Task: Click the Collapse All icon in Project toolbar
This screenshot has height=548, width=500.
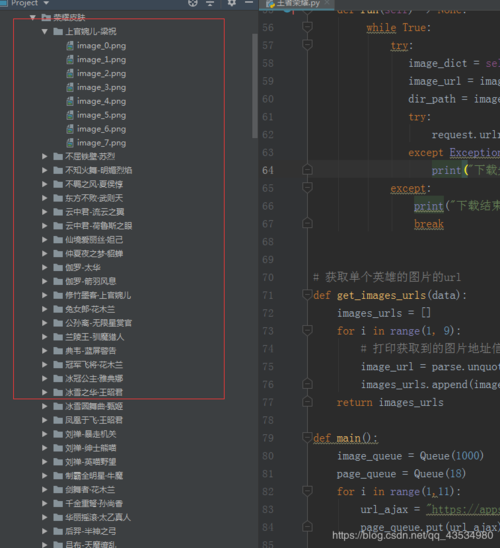Action: click(x=210, y=3)
